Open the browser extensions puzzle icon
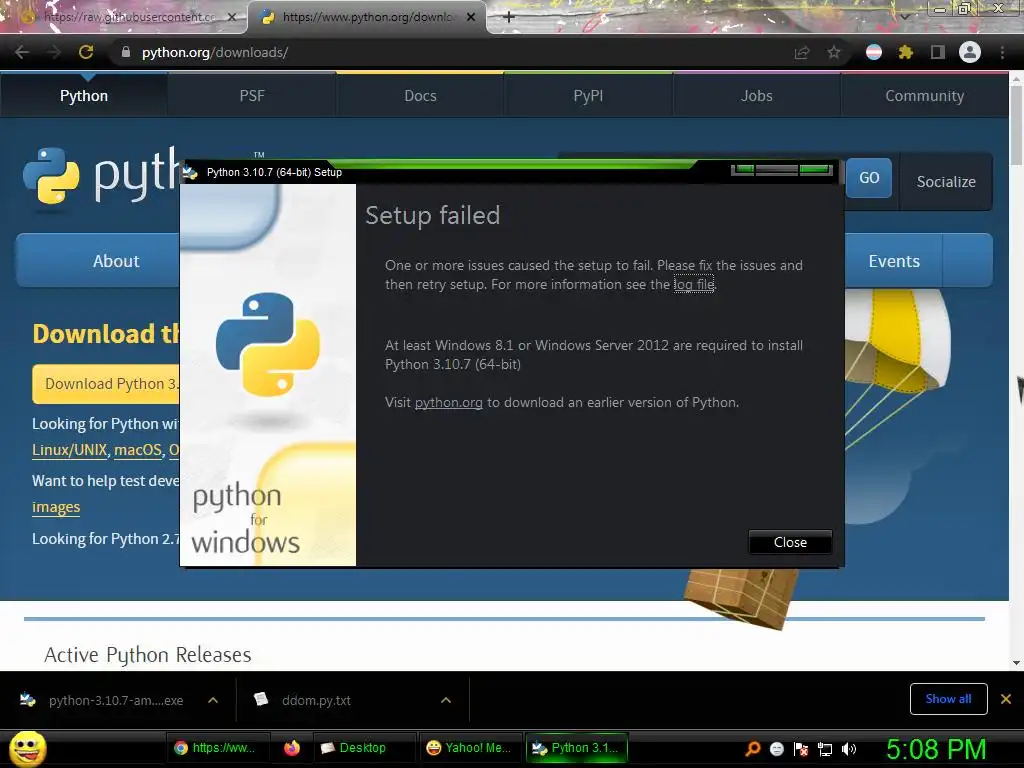Screen dimensions: 1024x768 click(x=905, y=52)
